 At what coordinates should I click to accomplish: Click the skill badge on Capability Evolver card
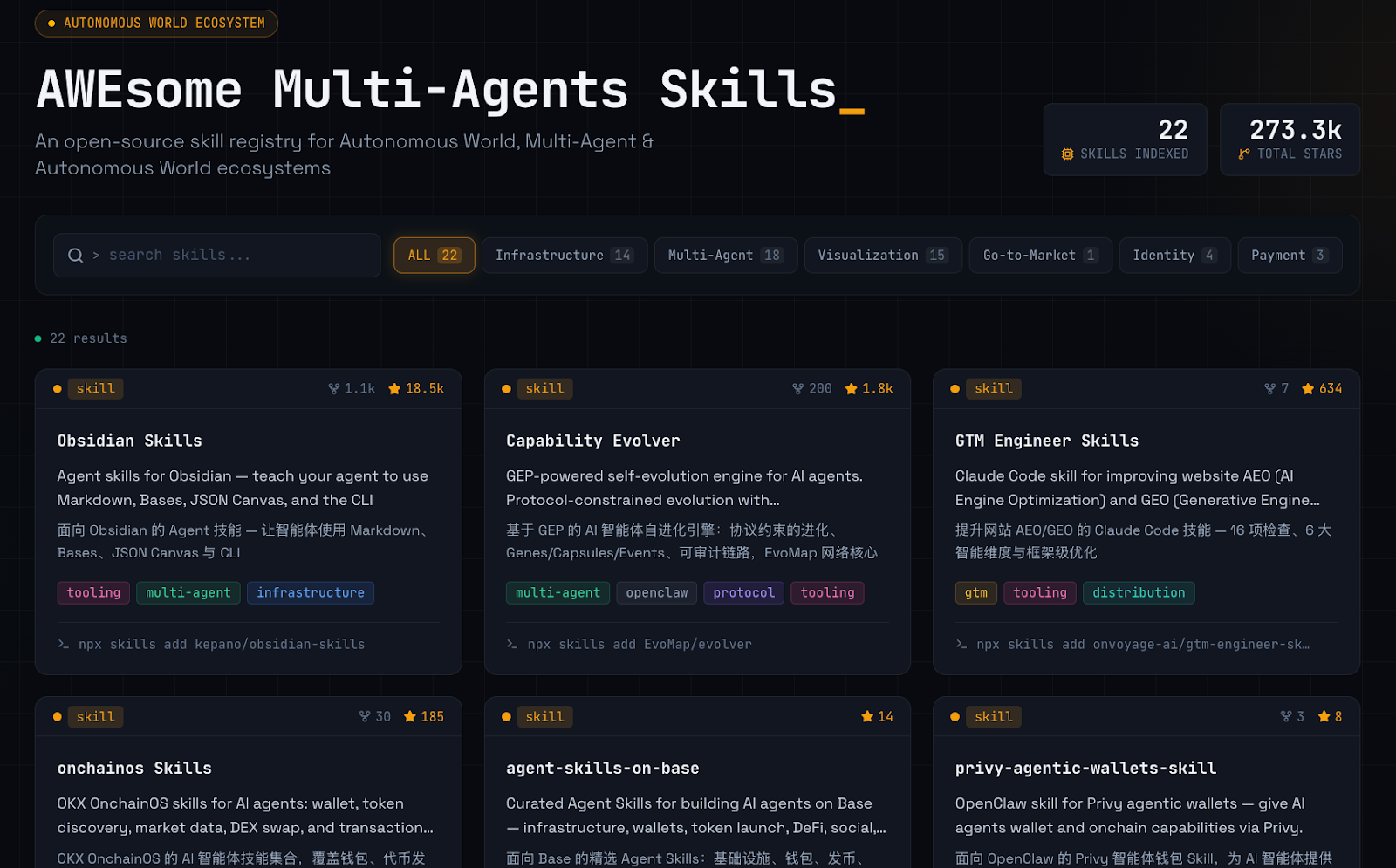click(545, 389)
